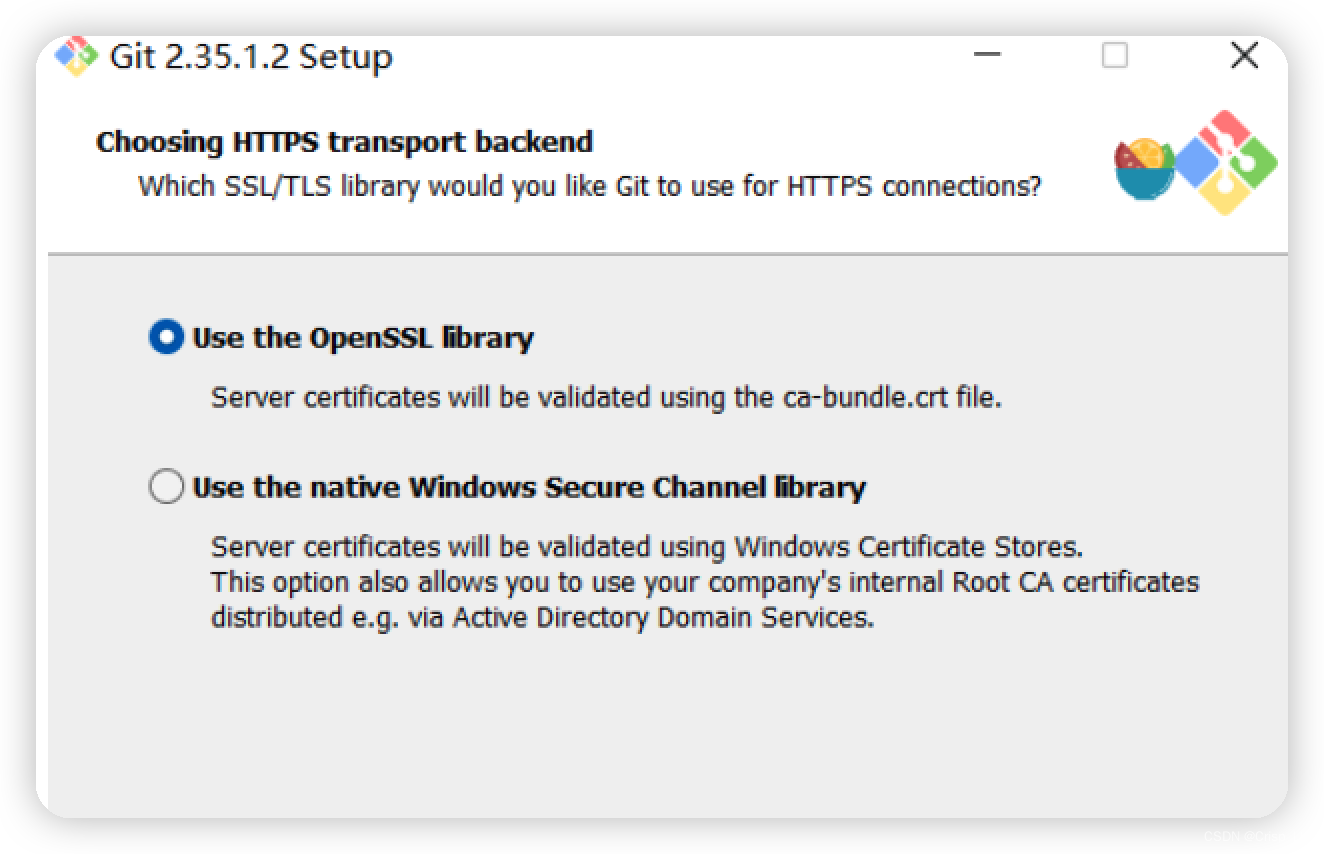Click the 'Which SSL/TLS library' question text
The height and width of the screenshot is (854, 1324).
[x=590, y=187]
